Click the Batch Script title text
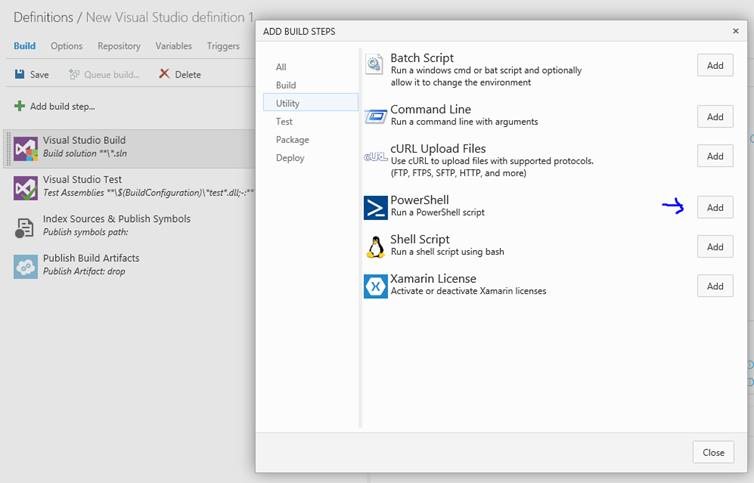The image size is (754, 483). 422,58
